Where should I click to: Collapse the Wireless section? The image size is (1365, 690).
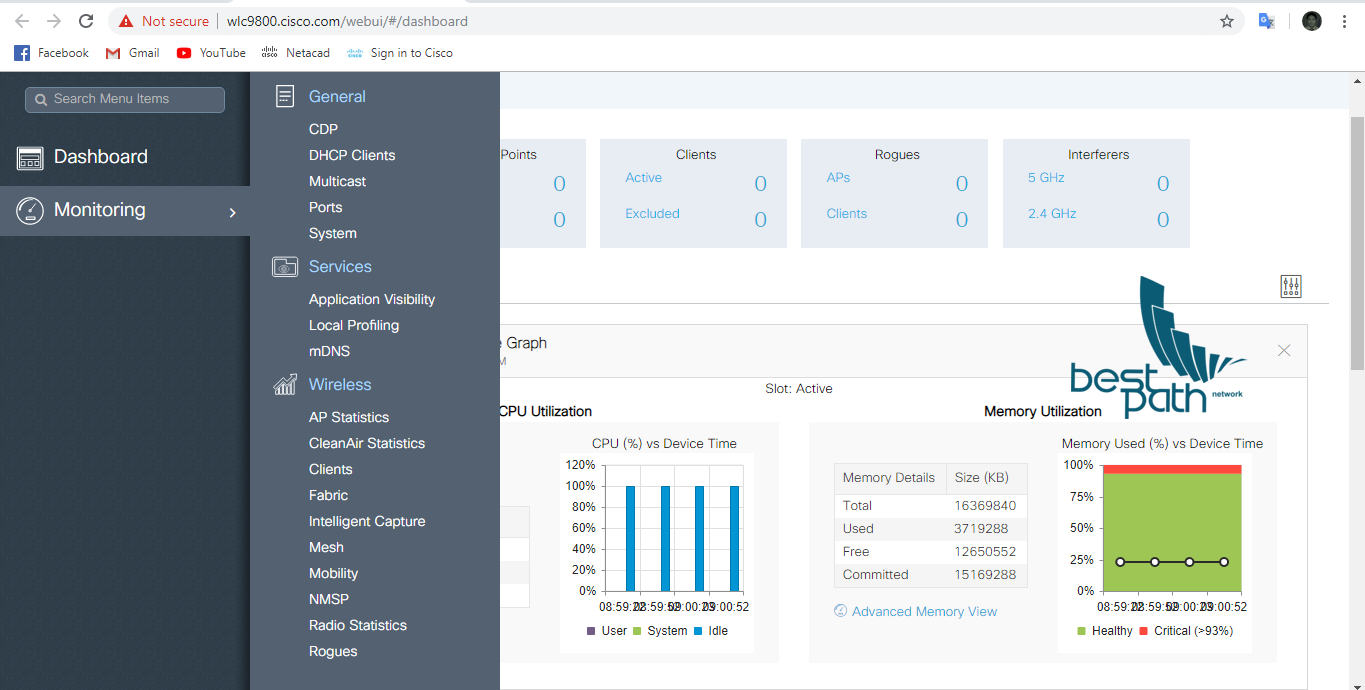click(x=340, y=384)
